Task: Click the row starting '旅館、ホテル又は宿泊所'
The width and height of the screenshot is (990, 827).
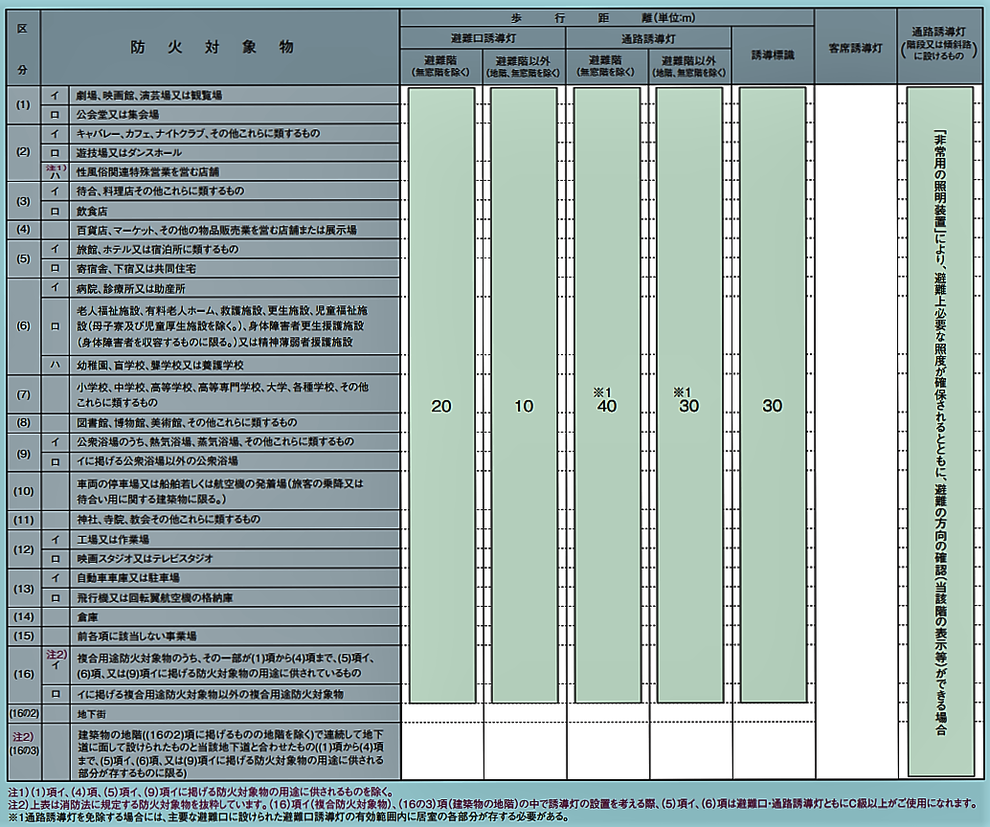Action: coord(234,249)
